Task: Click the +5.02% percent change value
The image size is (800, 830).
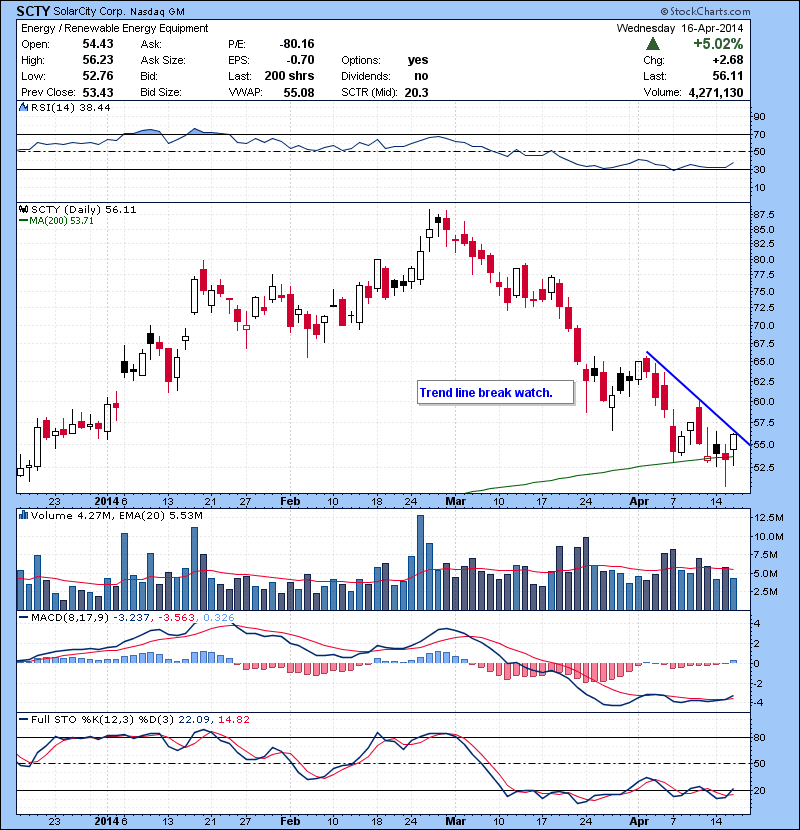Action: point(718,44)
